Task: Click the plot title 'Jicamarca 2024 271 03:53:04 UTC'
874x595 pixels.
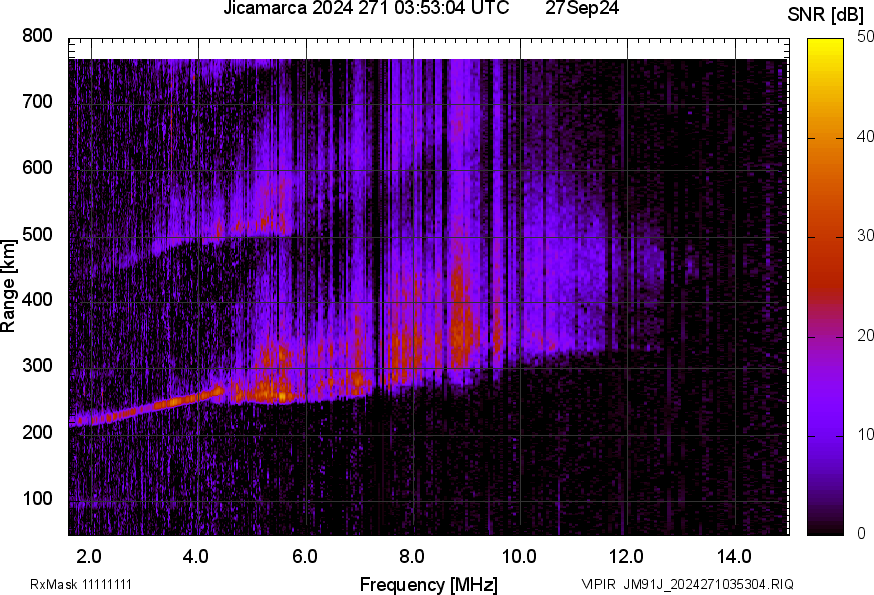Action: (366, 8)
